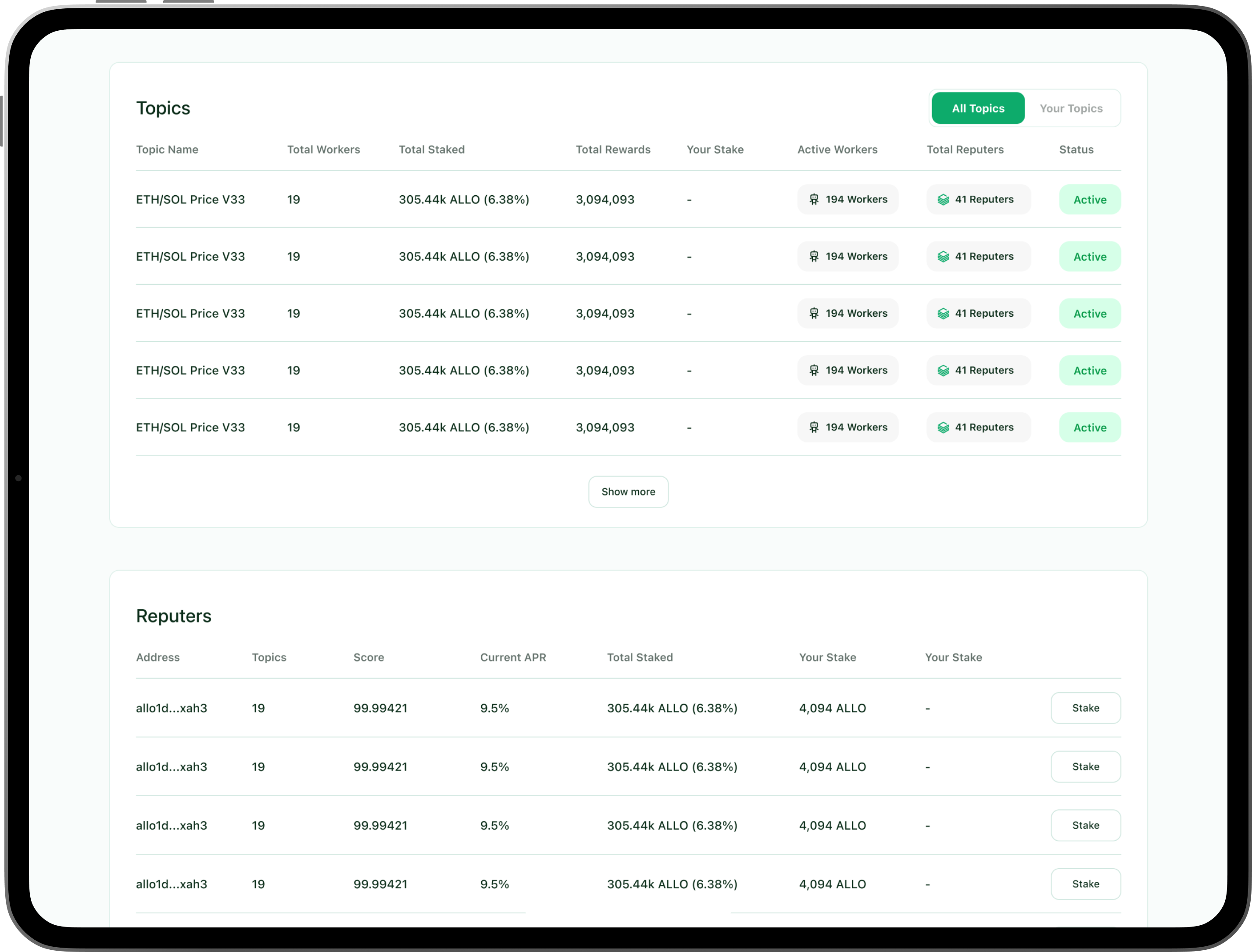Click Active status badge in third topic row
Screen dimensions: 1252x952
(1089, 313)
